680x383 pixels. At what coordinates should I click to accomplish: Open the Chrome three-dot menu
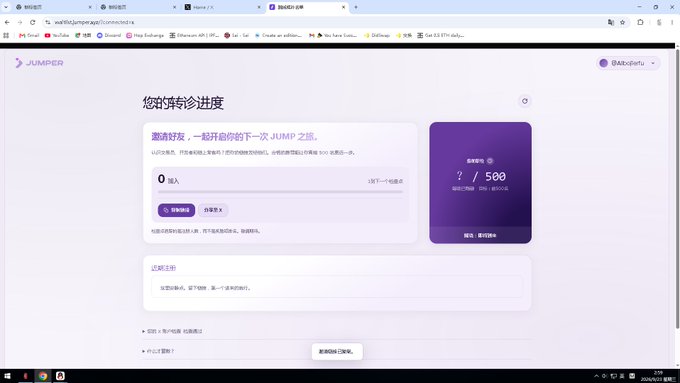673,22
